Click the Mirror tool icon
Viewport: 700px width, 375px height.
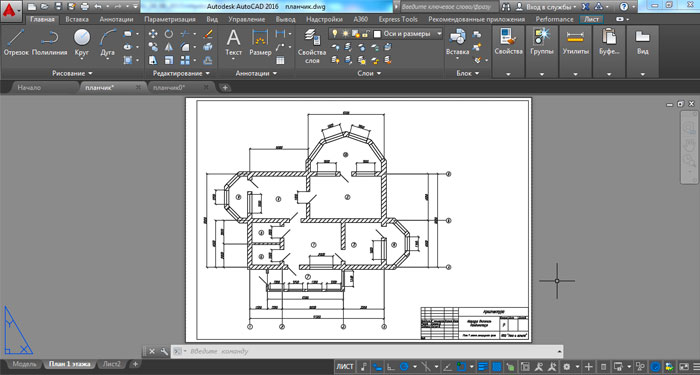coord(169,47)
